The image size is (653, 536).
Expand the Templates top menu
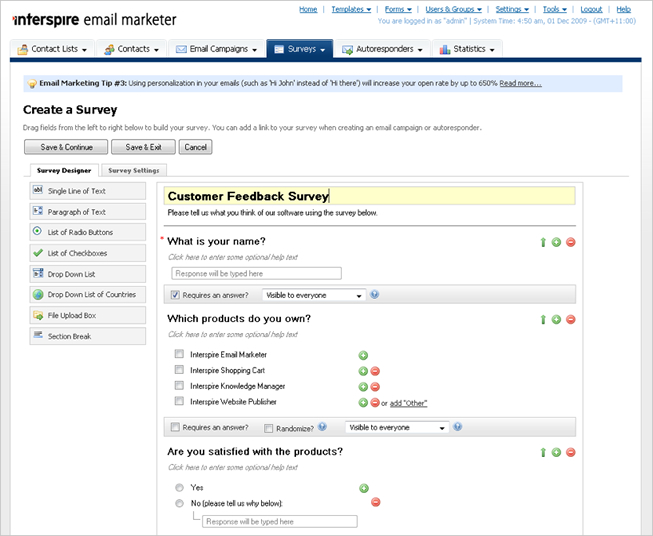[x=351, y=9]
